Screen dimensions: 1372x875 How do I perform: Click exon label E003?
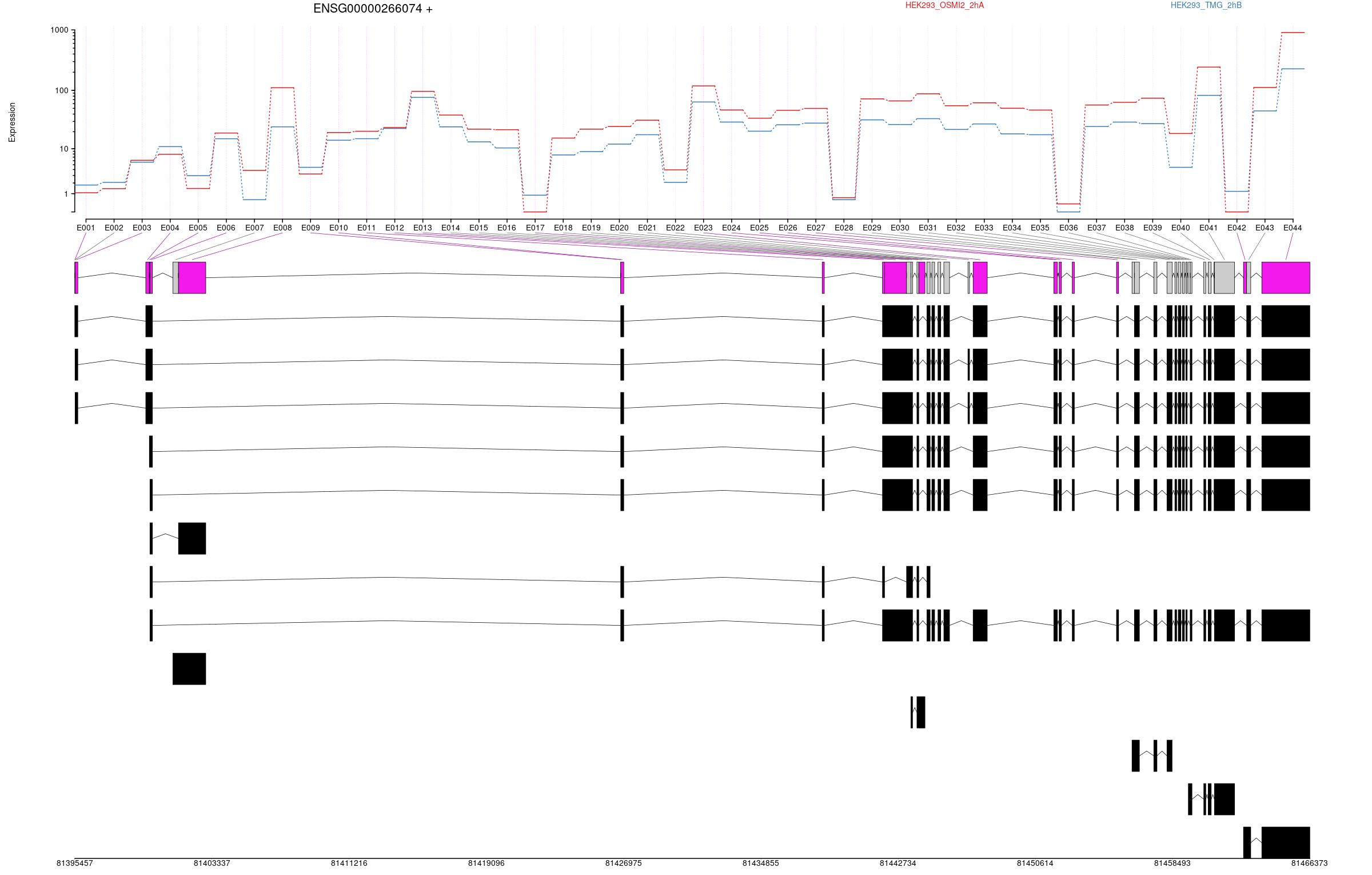(142, 228)
